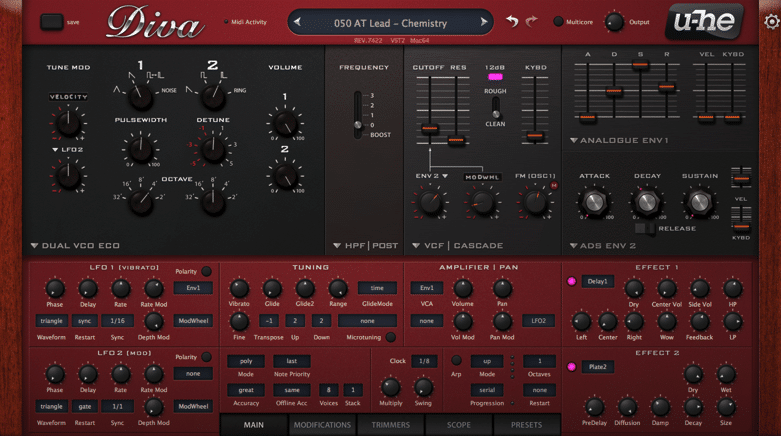Viewport: 781px width, 436px height.
Task: Click the preset name display
Action: click(392, 22)
